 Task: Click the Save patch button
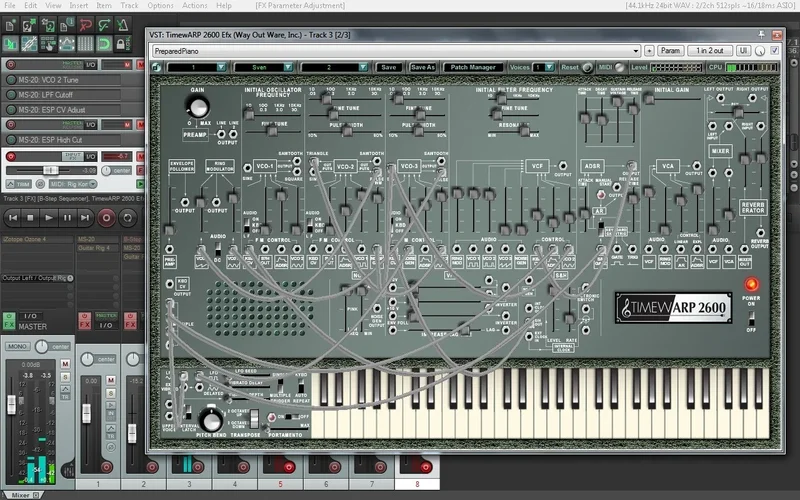tap(389, 67)
